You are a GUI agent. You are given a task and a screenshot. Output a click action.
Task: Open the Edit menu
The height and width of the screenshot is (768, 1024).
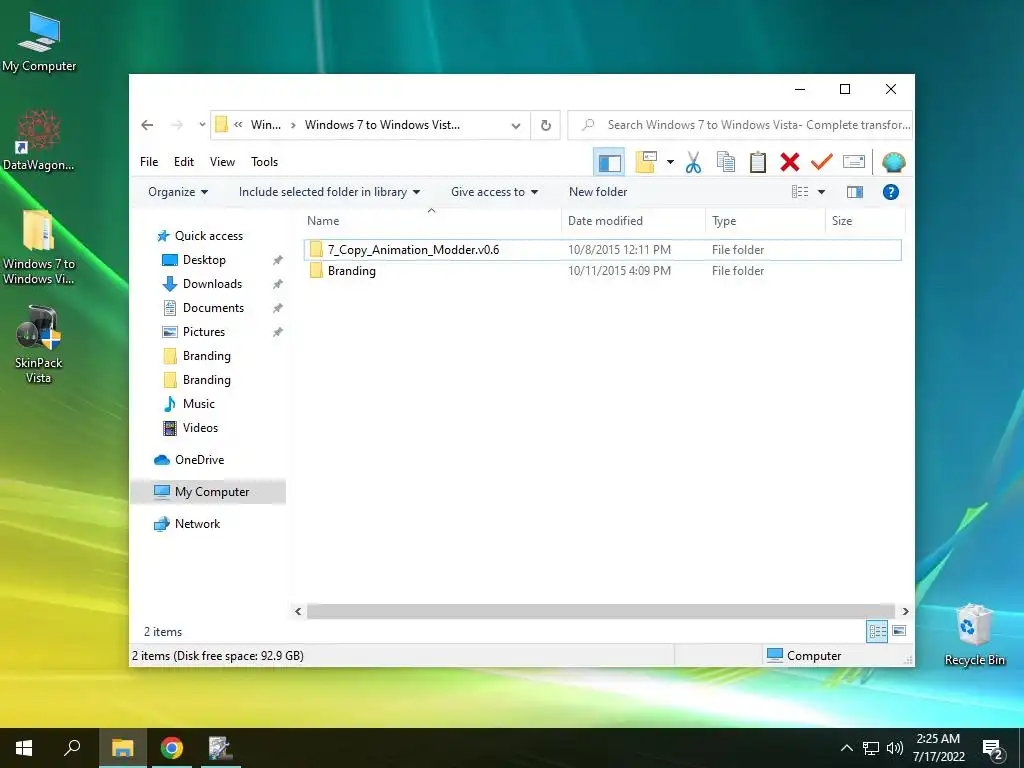pyautogui.click(x=184, y=162)
